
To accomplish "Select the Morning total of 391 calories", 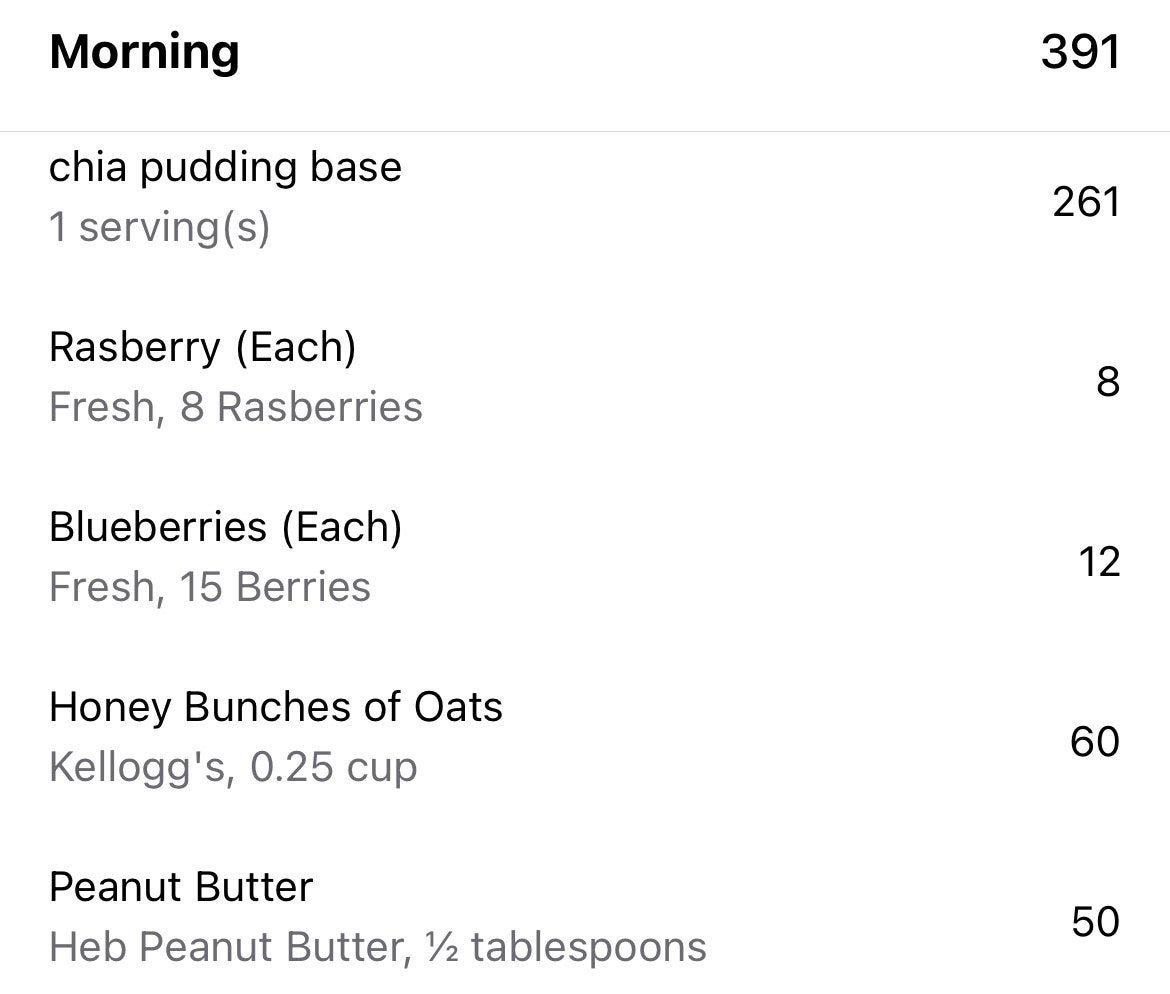I will point(1079,52).
